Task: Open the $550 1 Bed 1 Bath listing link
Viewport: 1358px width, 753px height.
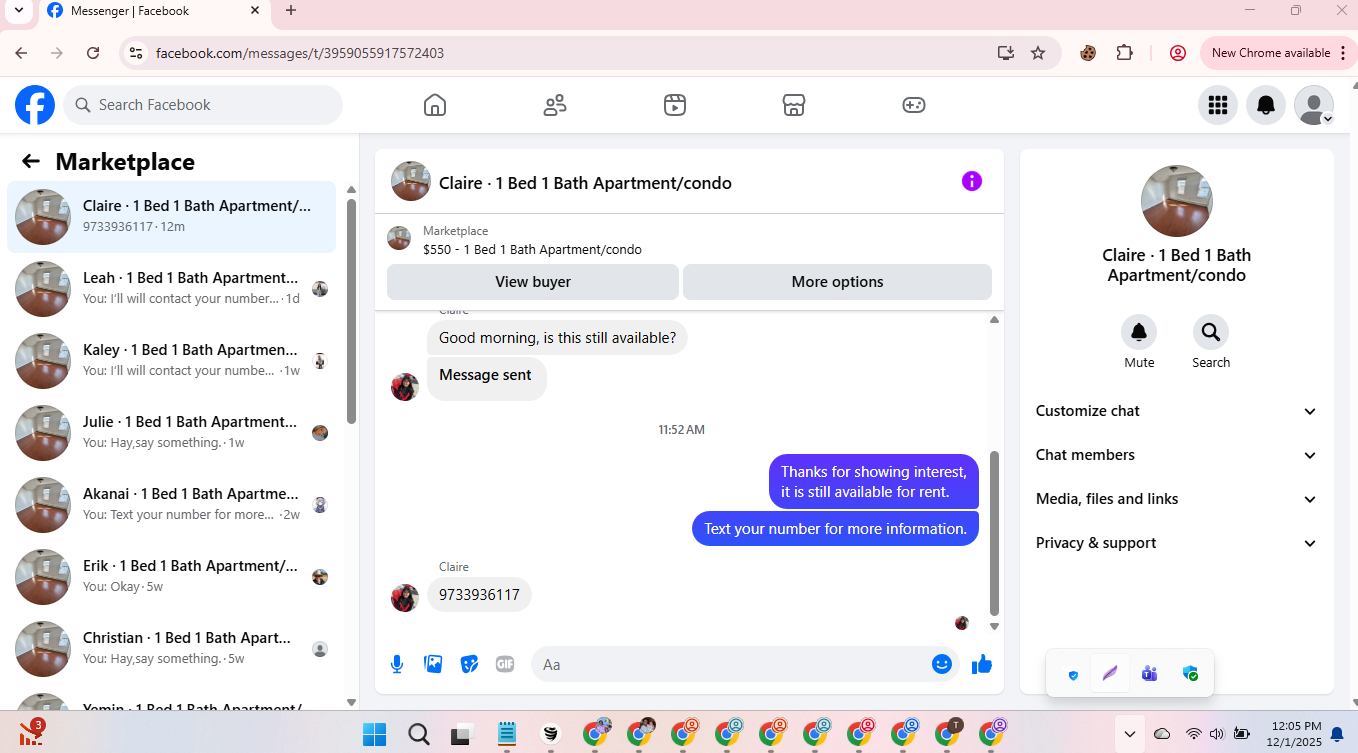Action: 532,250
